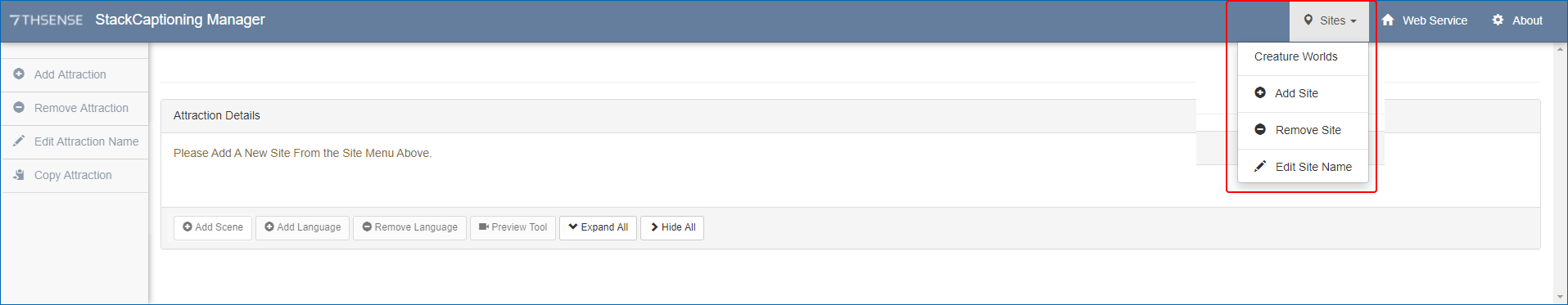The height and width of the screenshot is (305, 1568).
Task: Click the home icon beside Web Service
Action: (x=1388, y=20)
